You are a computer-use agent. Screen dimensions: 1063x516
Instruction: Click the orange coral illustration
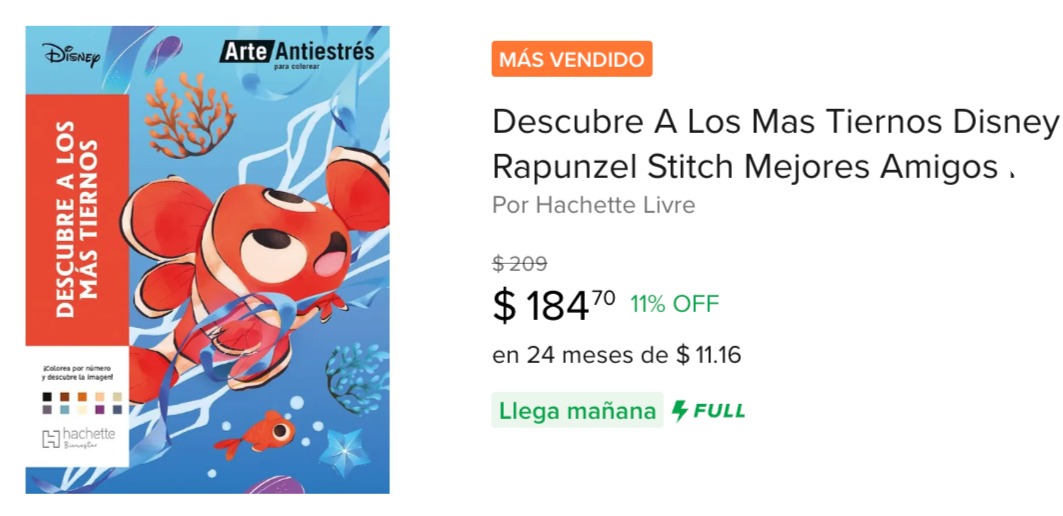[x=190, y=113]
